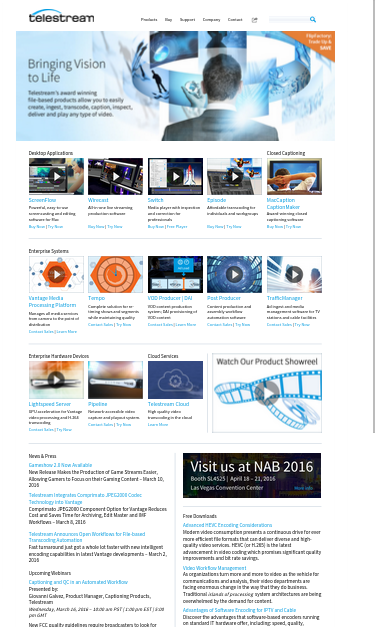
Task: Open the Telestream Cloud link
Action: (168, 404)
